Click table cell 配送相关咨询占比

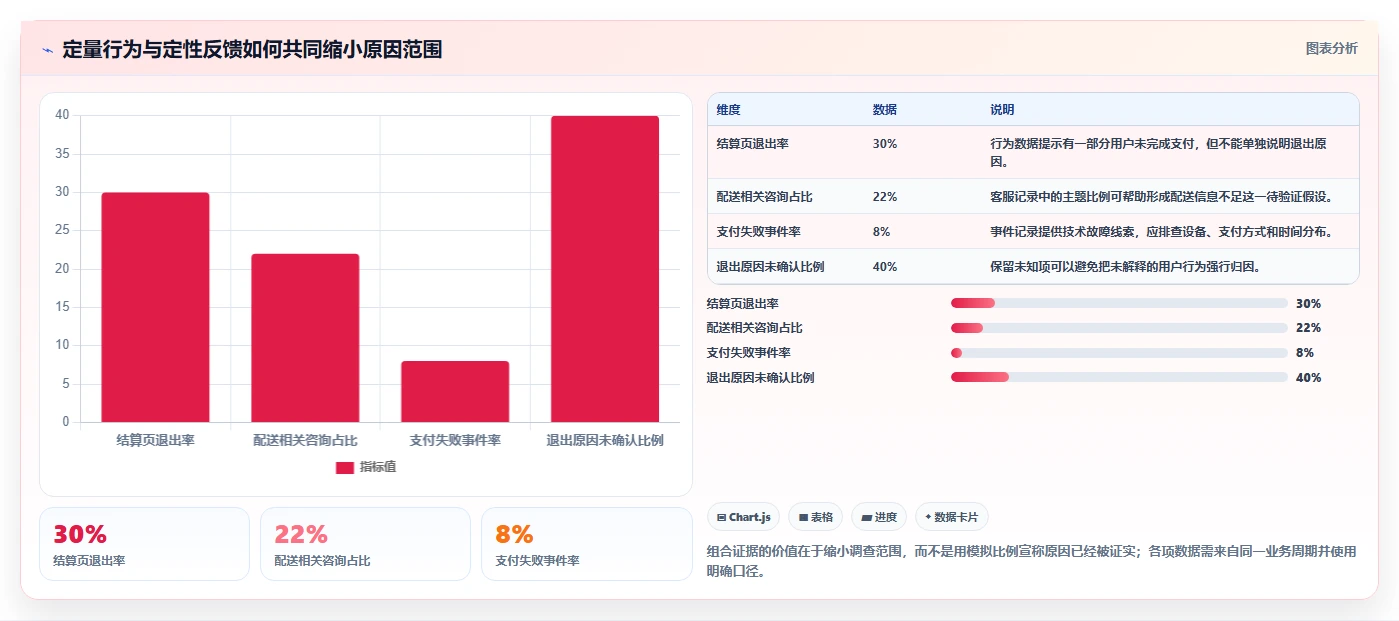click(x=765, y=197)
